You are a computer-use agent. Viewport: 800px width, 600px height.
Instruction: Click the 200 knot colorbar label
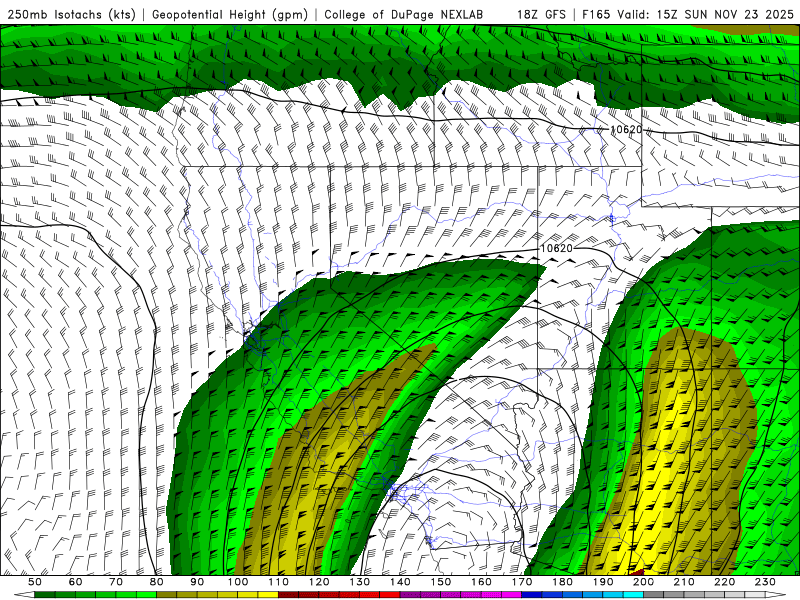click(644, 582)
